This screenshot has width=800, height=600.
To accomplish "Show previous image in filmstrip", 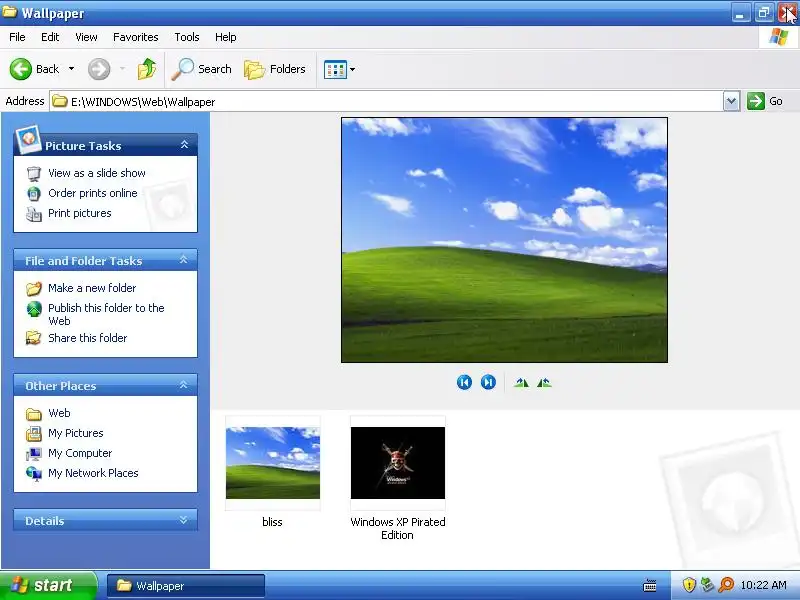I will (464, 382).
